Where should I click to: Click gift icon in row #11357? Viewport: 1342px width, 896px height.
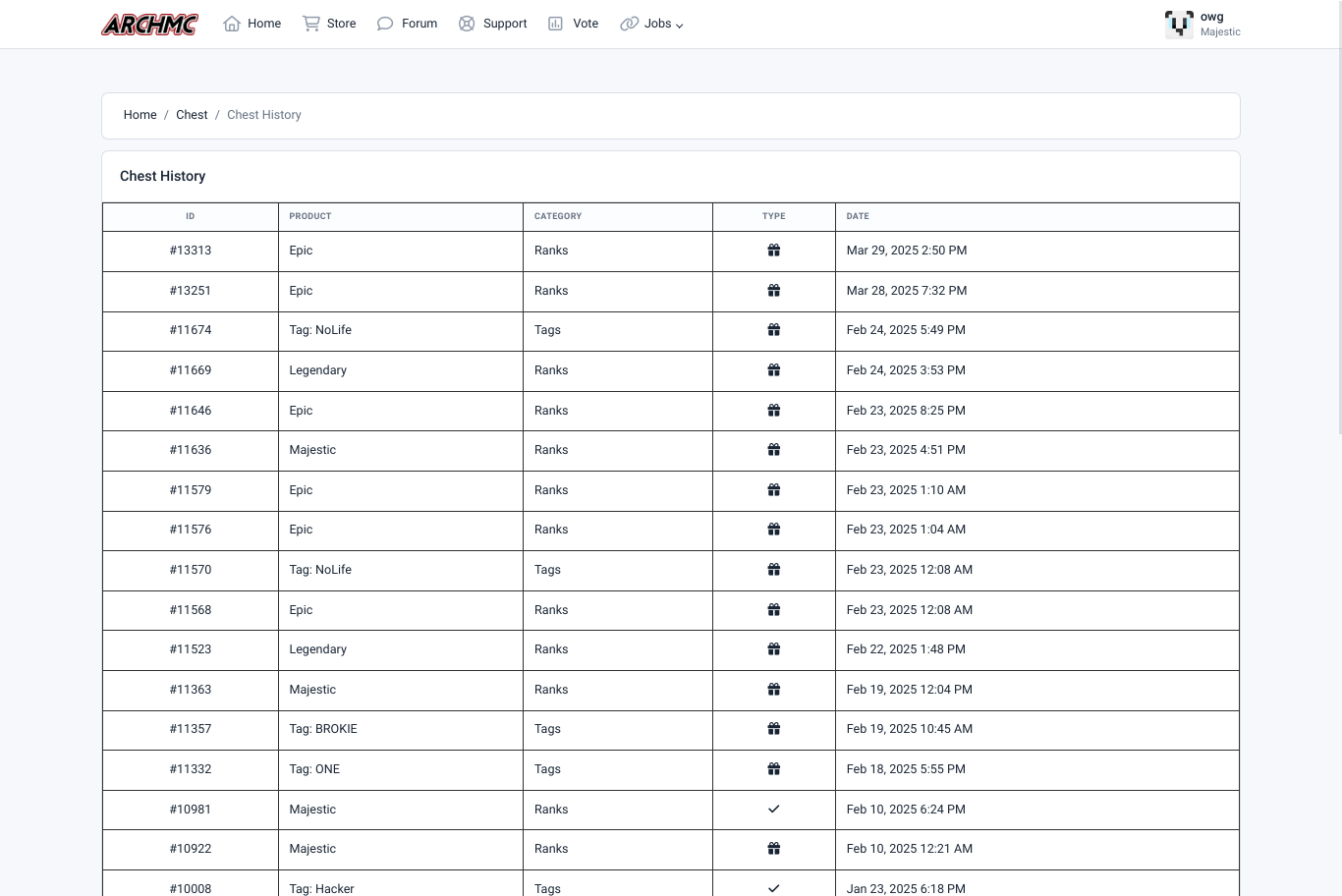tap(774, 729)
